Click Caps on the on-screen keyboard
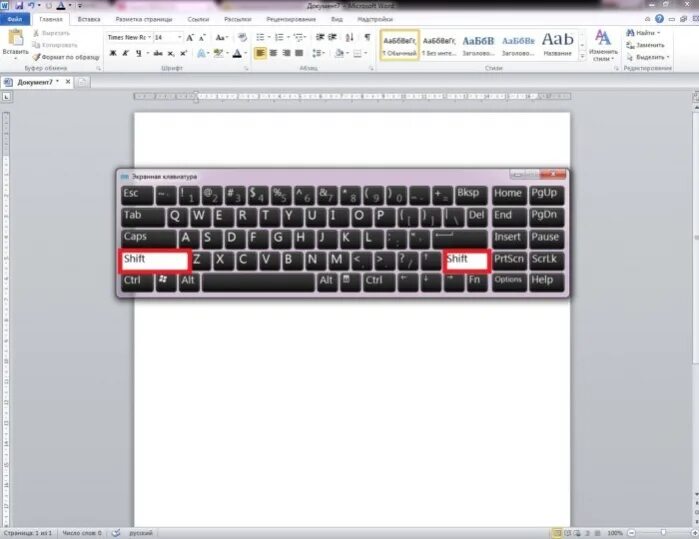 pyautogui.click(x=148, y=239)
